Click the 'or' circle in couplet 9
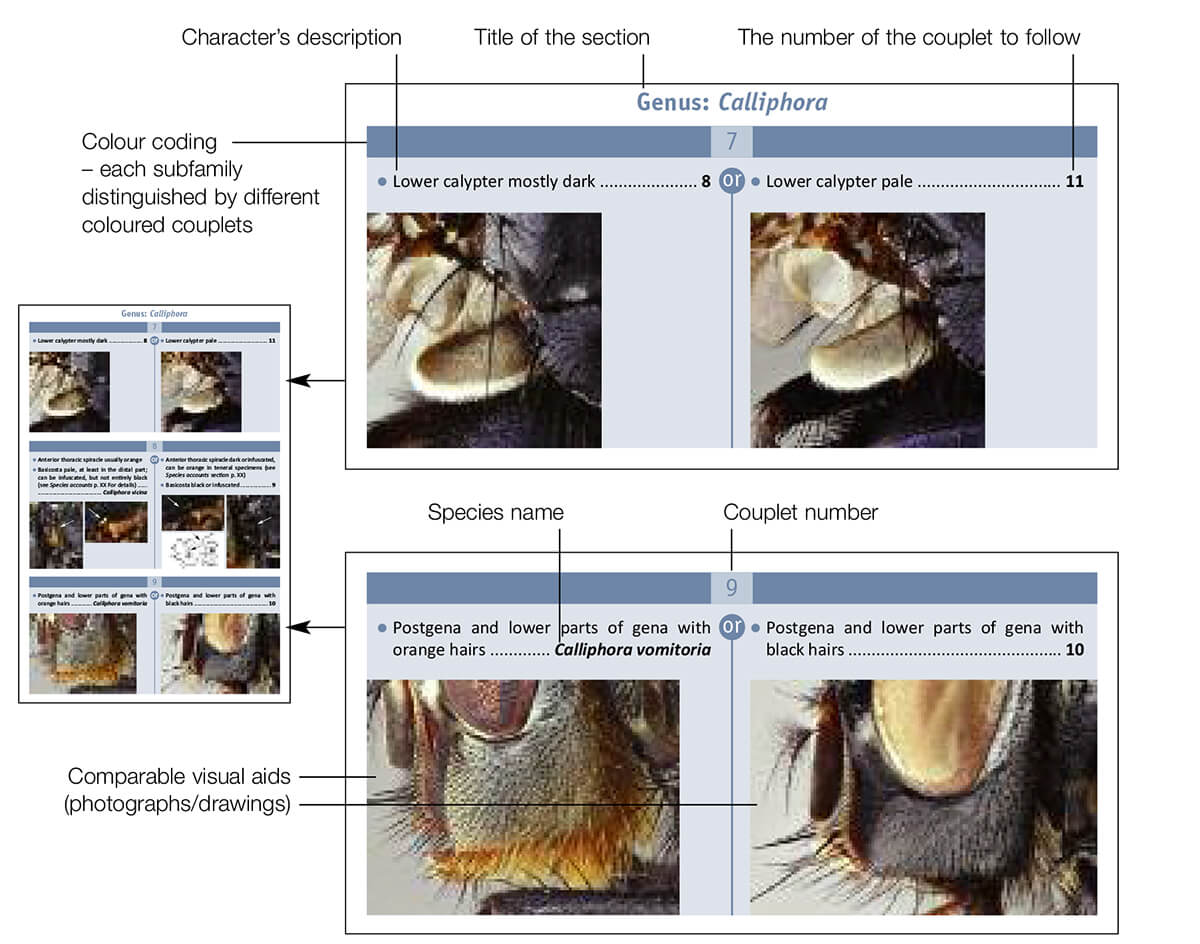Image resolution: width=1200 pixels, height=944 pixels. (732, 627)
